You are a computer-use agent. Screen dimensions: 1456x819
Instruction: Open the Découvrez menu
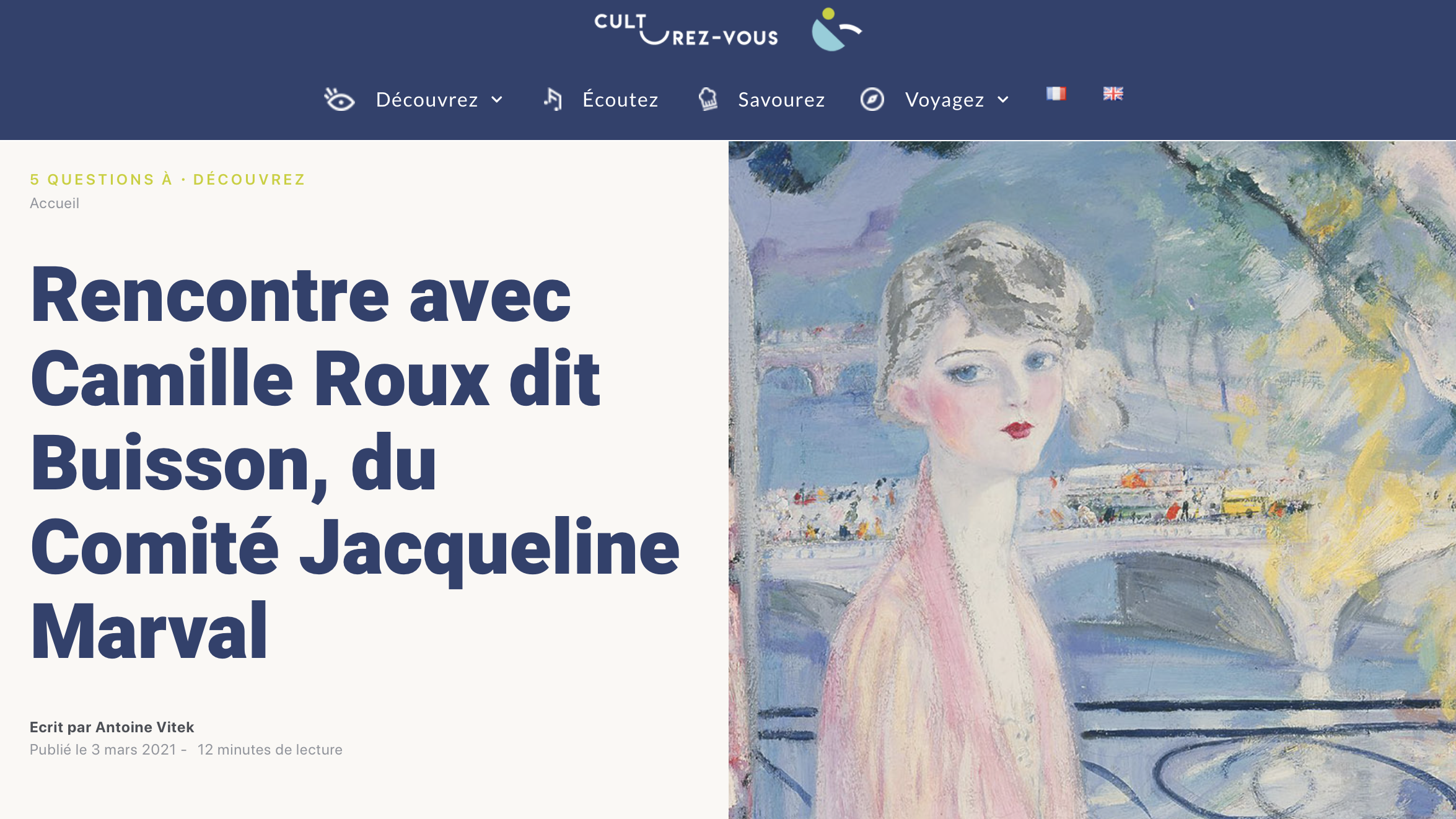click(427, 100)
